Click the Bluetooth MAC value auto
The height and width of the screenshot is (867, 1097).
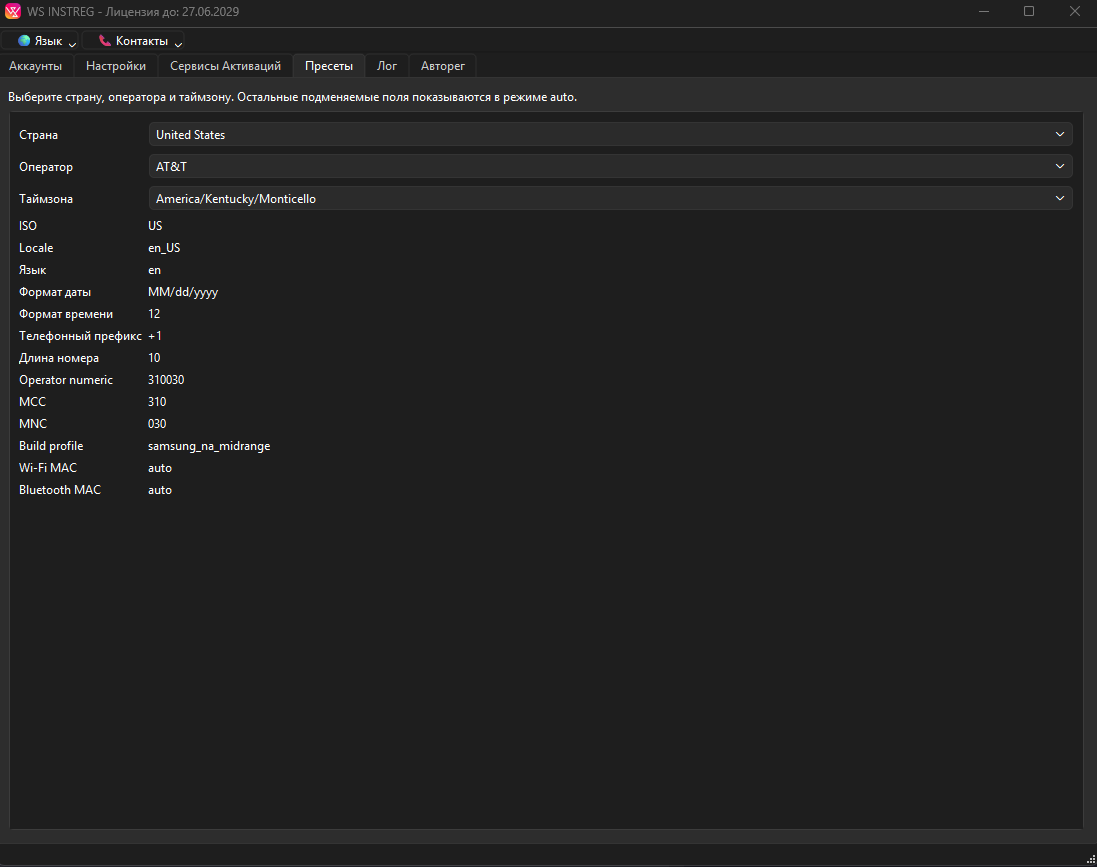tap(160, 490)
